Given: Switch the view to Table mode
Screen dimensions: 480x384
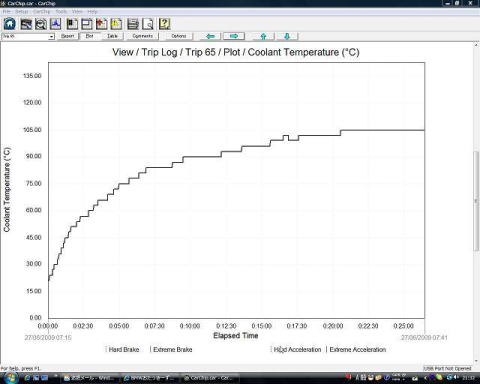Looking at the screenshot, I should (112, 36).
